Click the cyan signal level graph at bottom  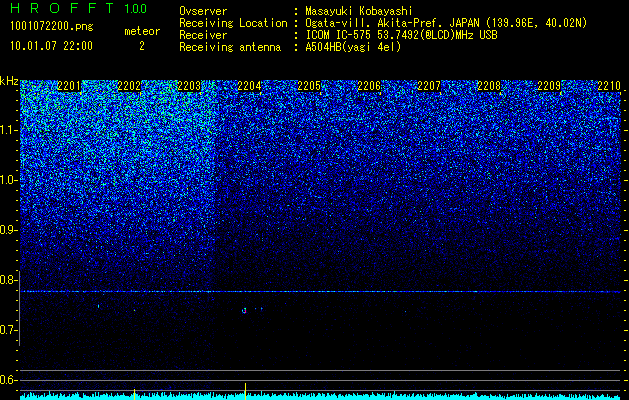(320, 396)
